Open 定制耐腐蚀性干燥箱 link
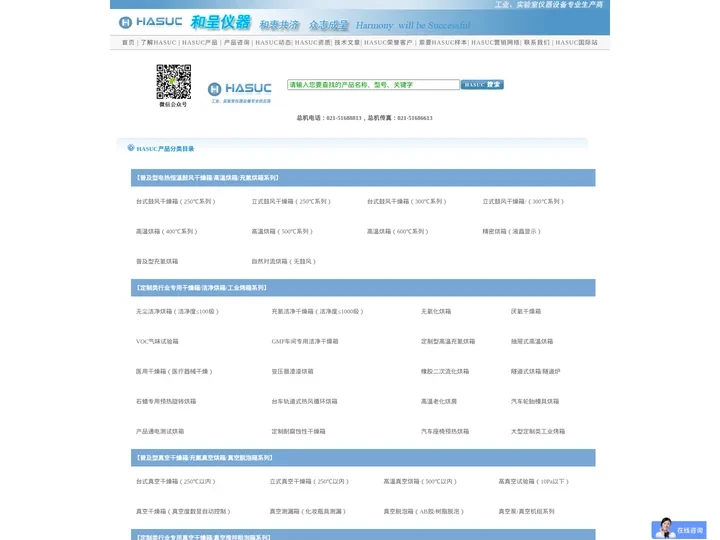The image size is (720, 540). [x=298, y=431]
